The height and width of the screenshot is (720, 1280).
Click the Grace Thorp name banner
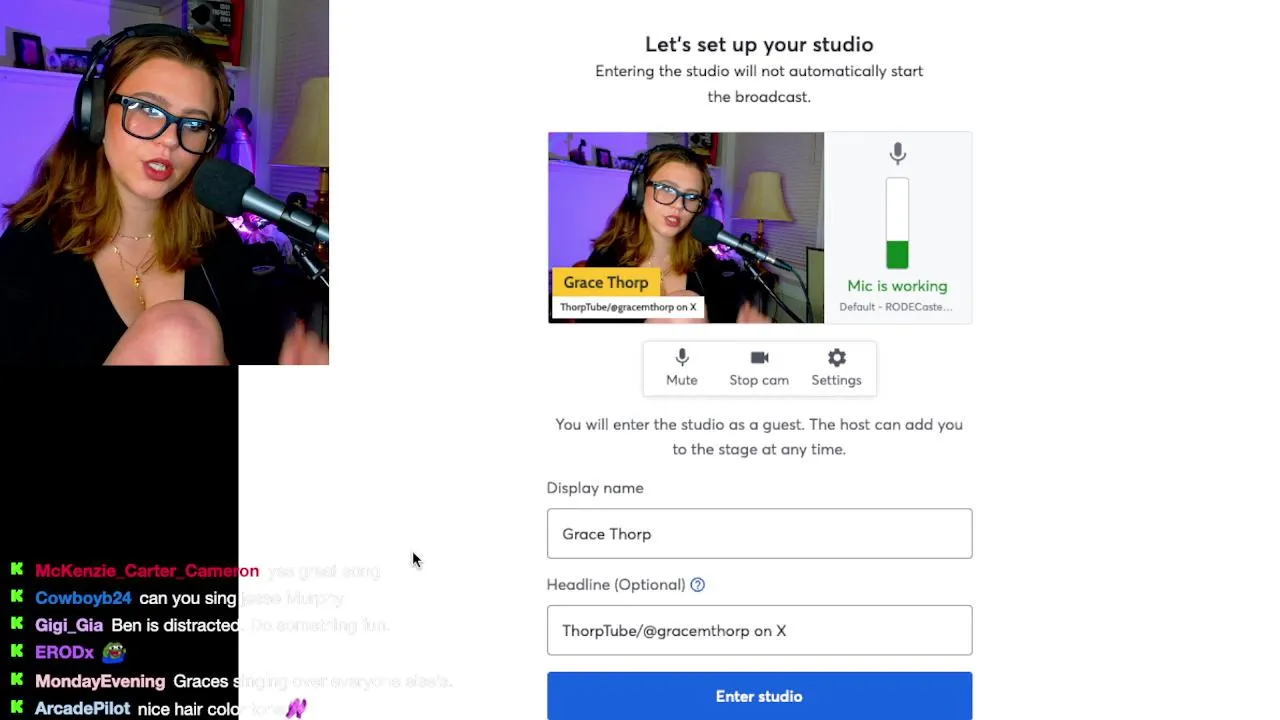[x=605, y=283]
